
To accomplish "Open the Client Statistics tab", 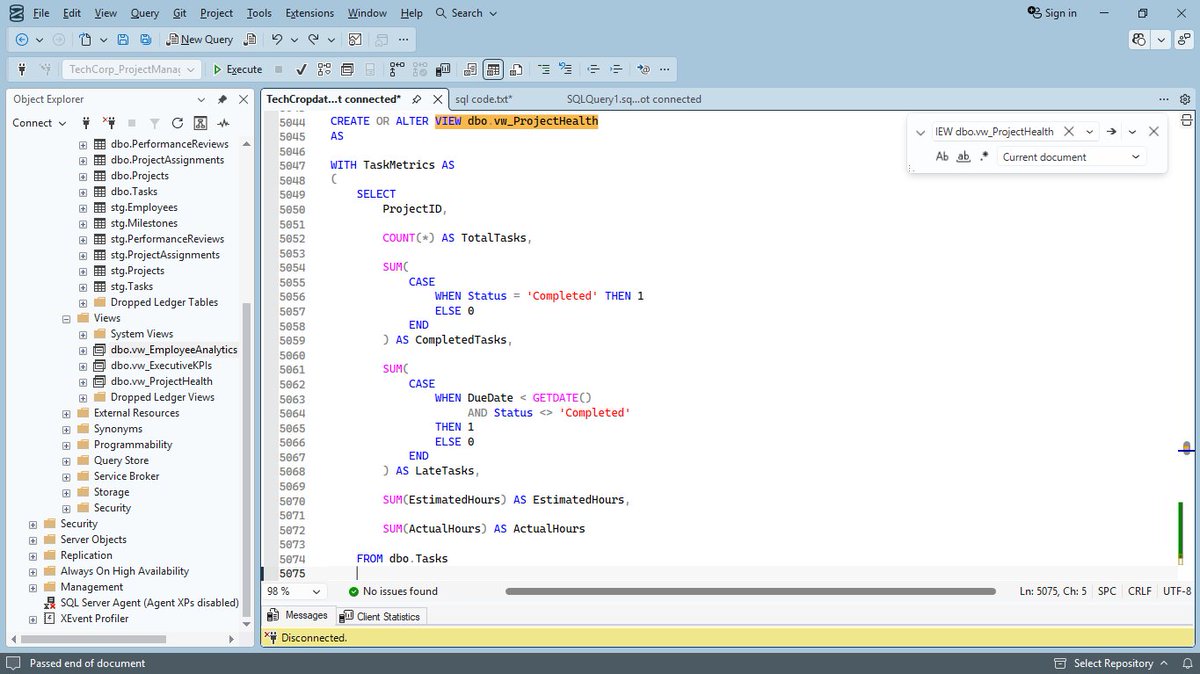I will (x=381, y=616).
